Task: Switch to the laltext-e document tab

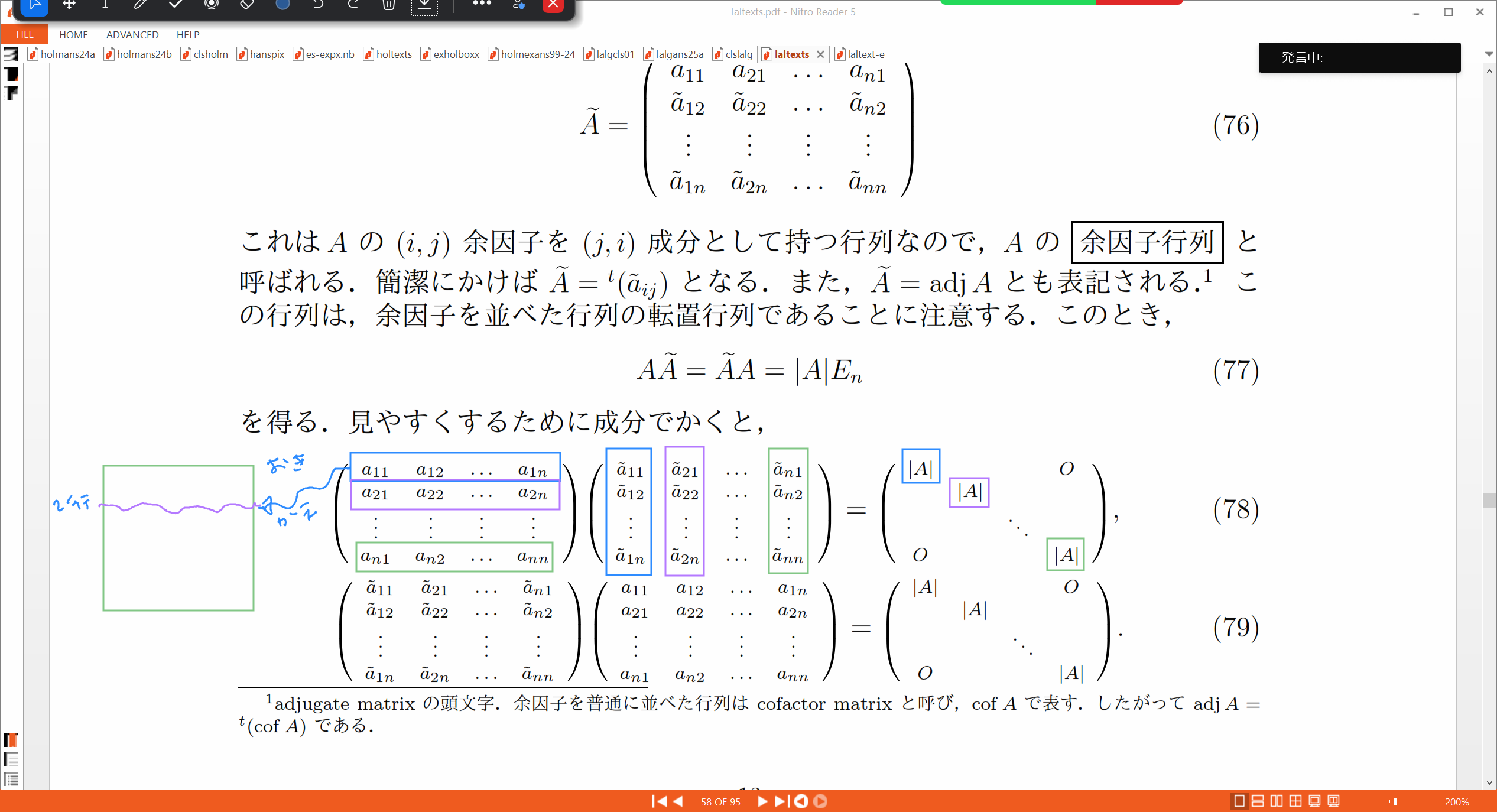Action: click(860, 54)
